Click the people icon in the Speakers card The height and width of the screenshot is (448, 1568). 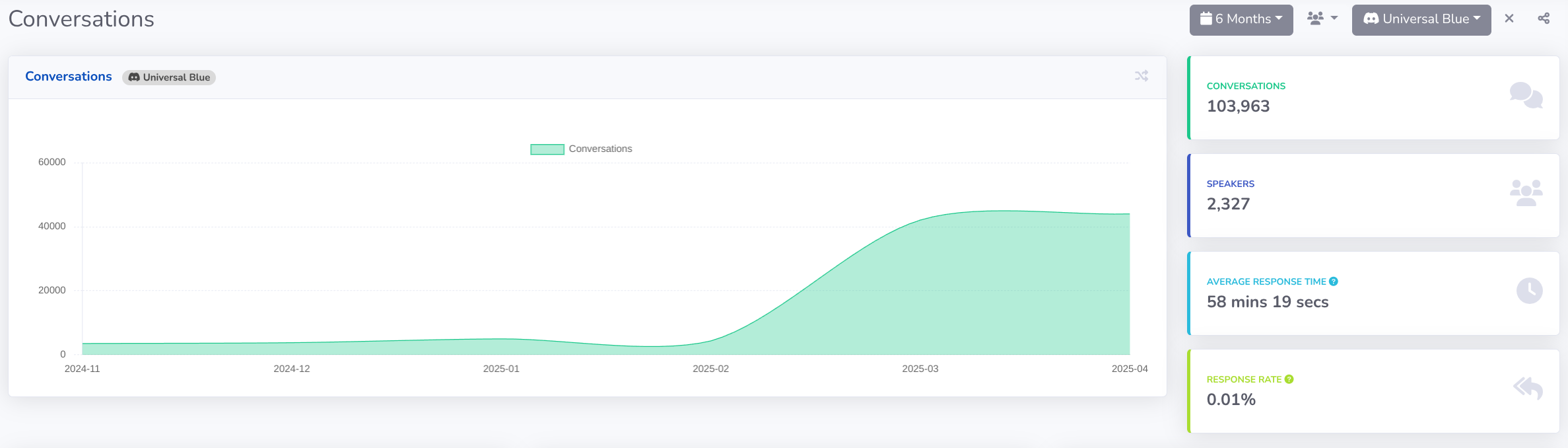tap(1526, 193)
